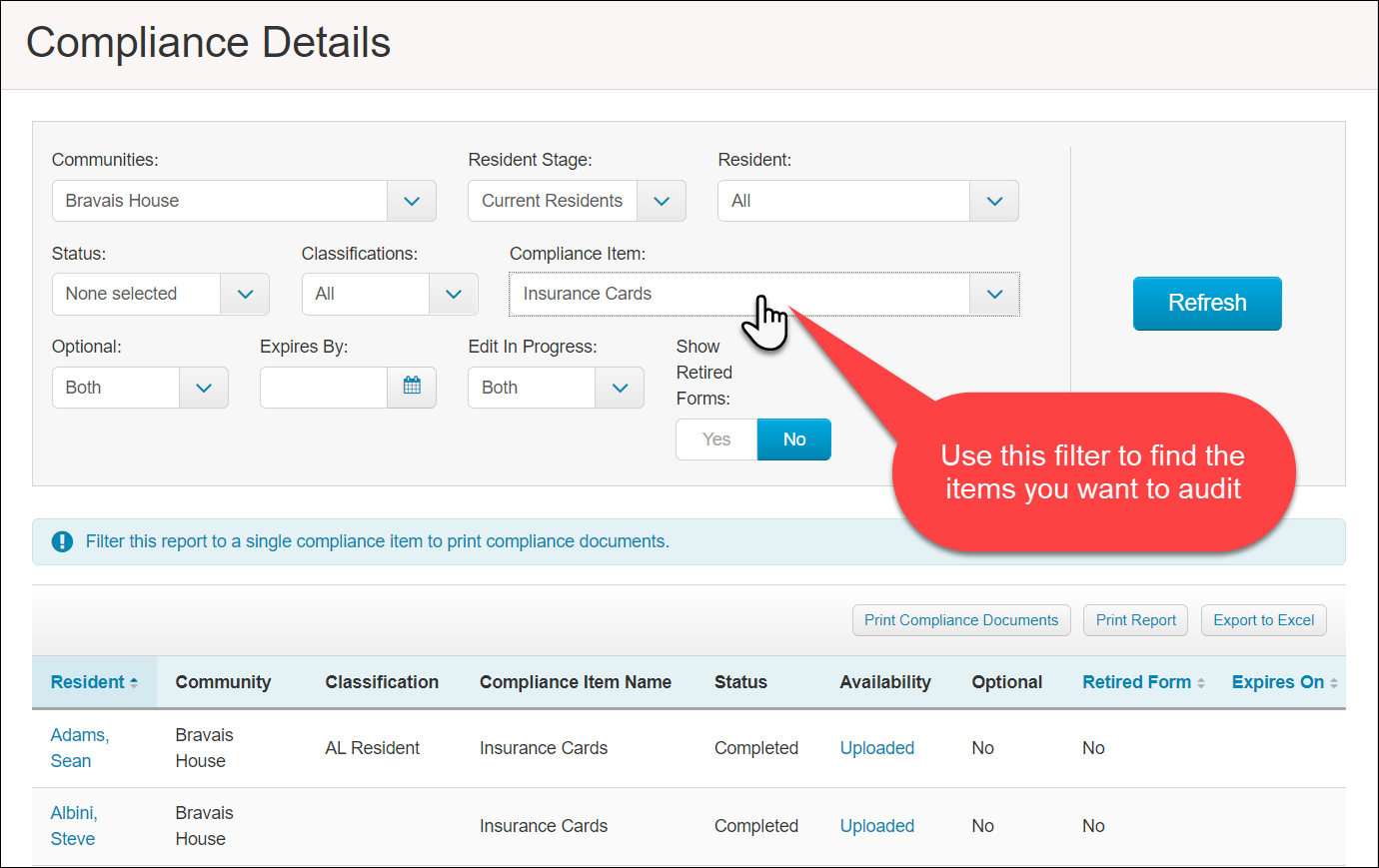Click the info icon in the blue banner
This screenshot has width=1379, height=868.
(62, 541)
